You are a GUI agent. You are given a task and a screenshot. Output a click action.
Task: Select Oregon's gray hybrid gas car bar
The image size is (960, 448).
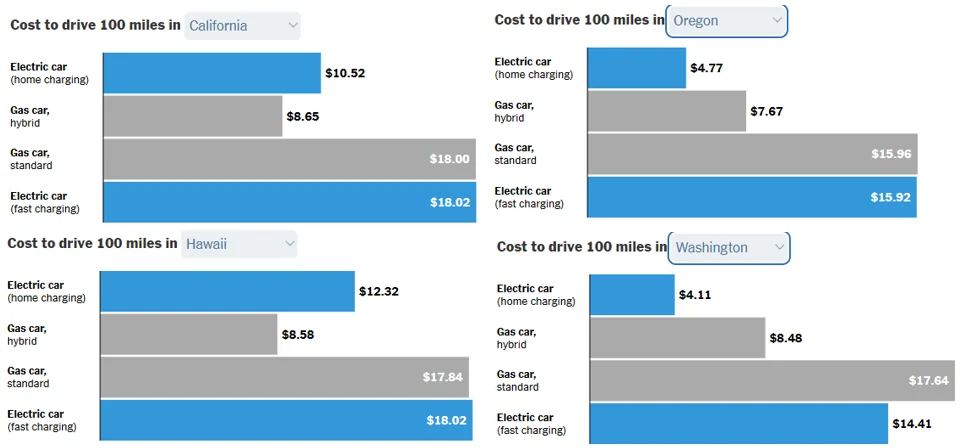click(x=666, y=111)
